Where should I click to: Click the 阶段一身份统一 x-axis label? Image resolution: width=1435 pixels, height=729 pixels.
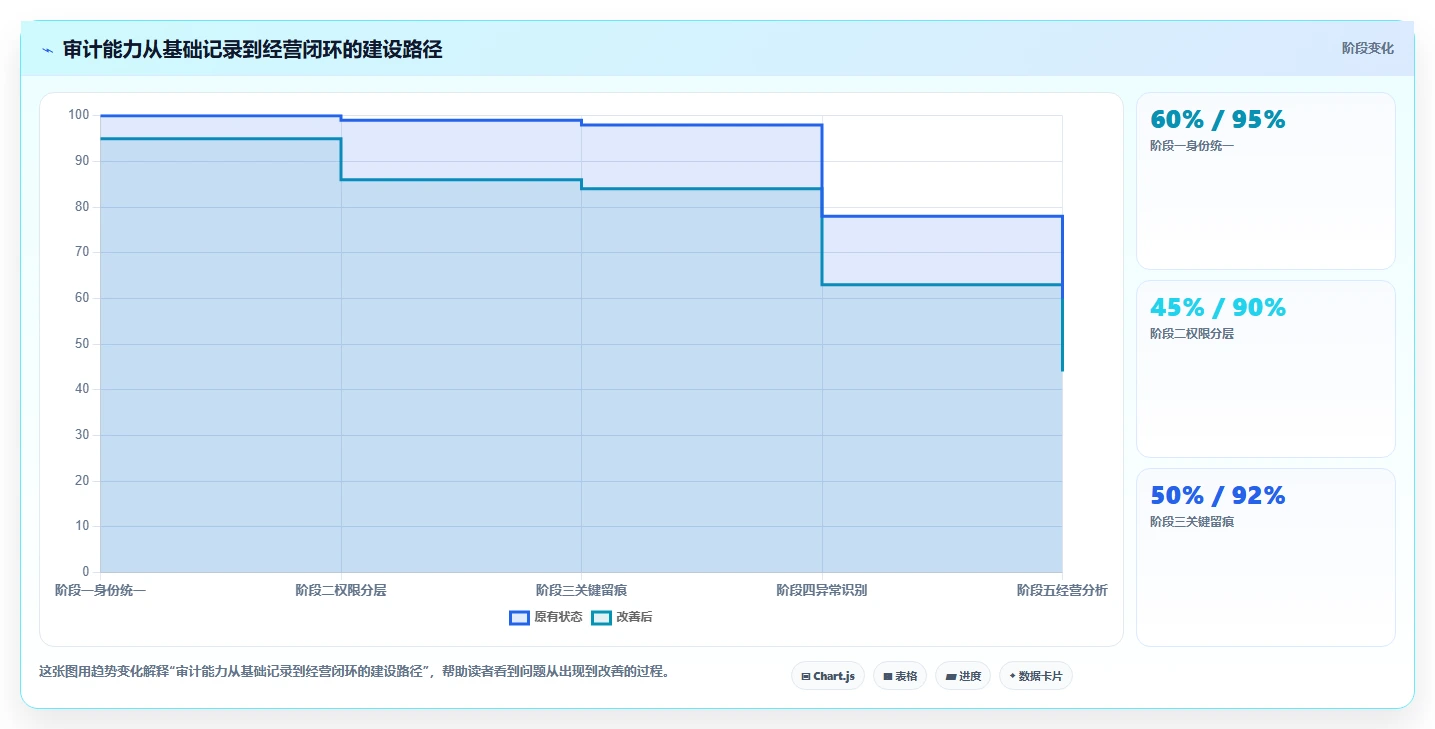tap(100, 590)
